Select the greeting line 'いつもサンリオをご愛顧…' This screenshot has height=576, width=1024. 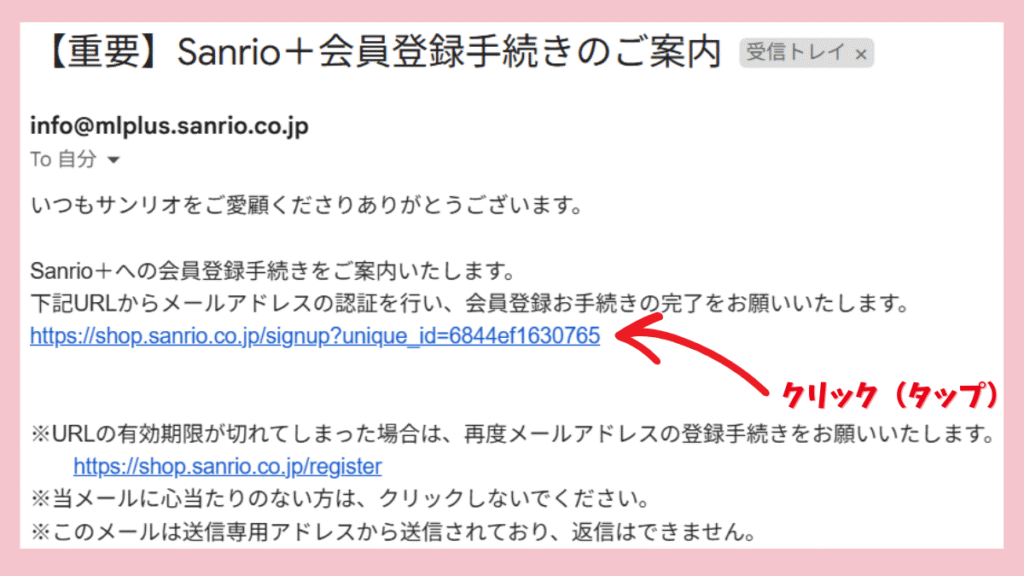(x=306, y=206)
